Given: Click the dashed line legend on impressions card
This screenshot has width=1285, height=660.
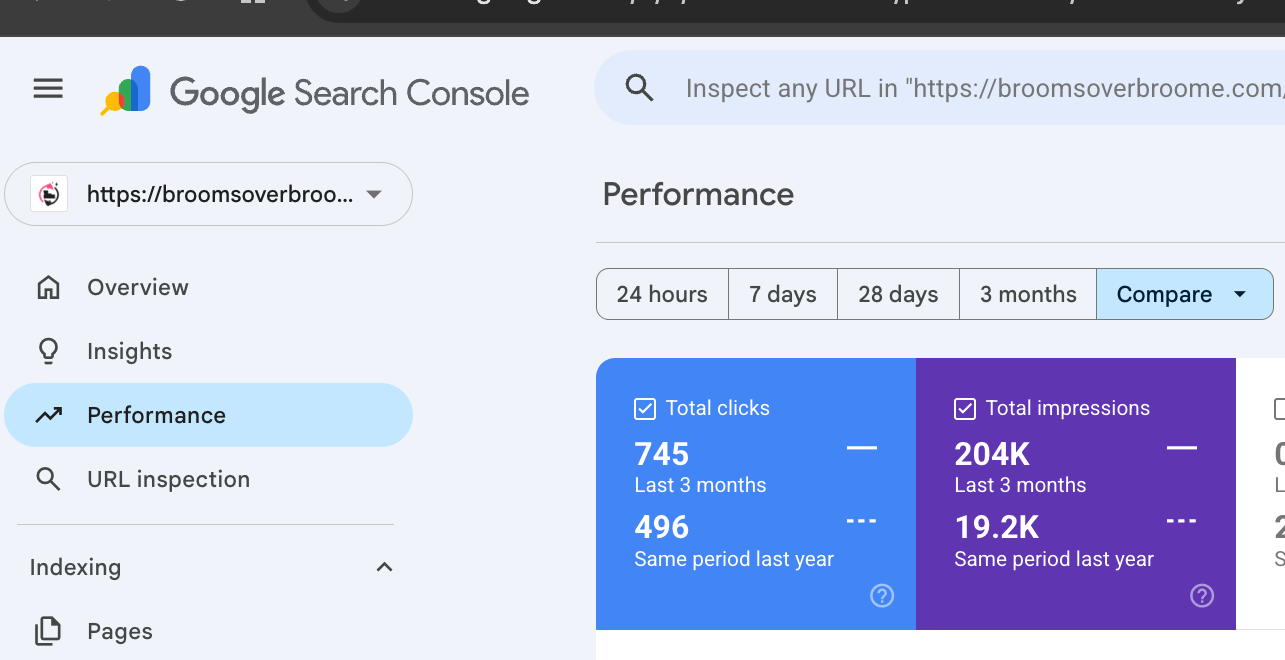Looking at the screenshot, I should coord(1182,521).
